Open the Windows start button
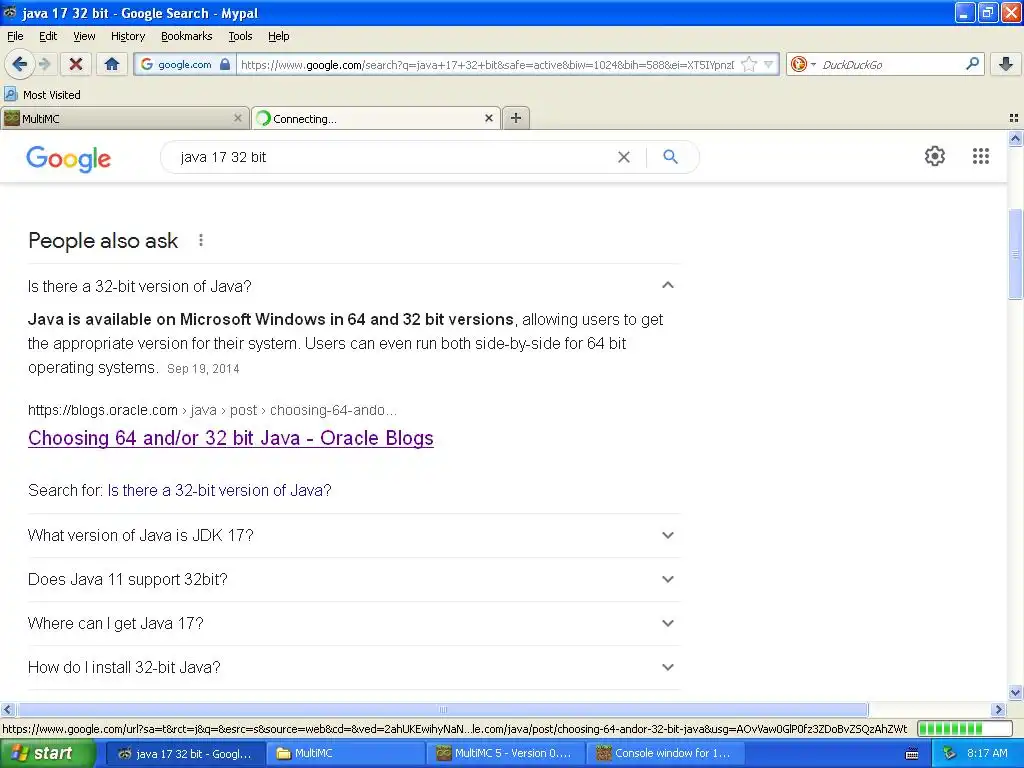1024x768 pixels. [x=46, y=753]
